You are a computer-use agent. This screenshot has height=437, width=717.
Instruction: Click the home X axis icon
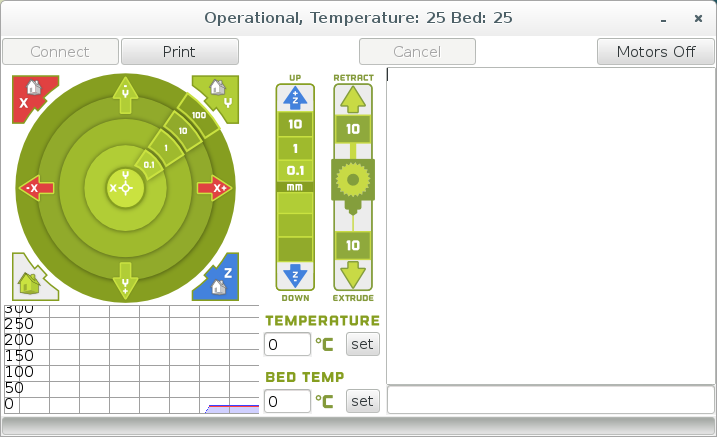click(31, 95)
